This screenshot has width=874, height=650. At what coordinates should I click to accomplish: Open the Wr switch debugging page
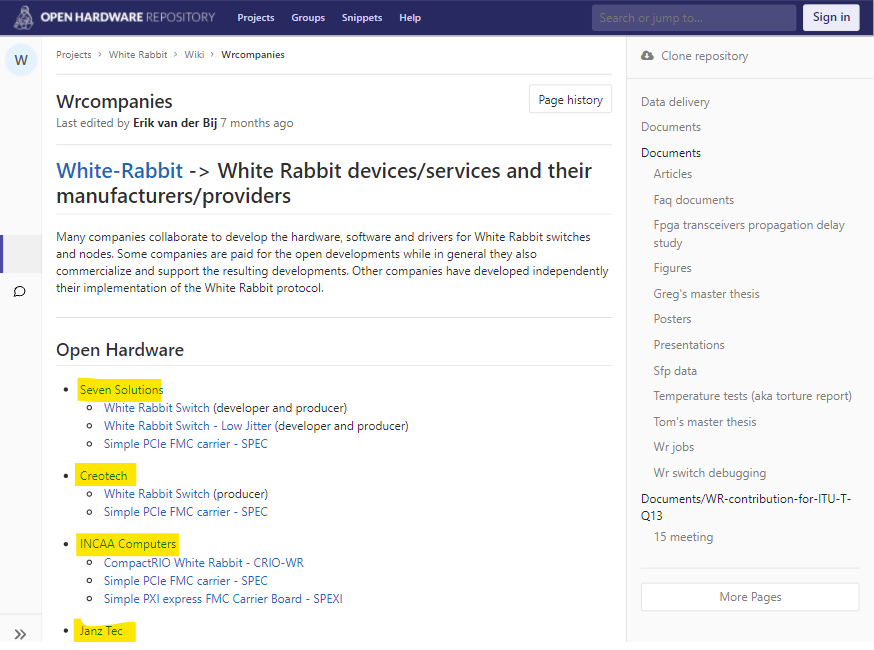[x=710, y=473]
